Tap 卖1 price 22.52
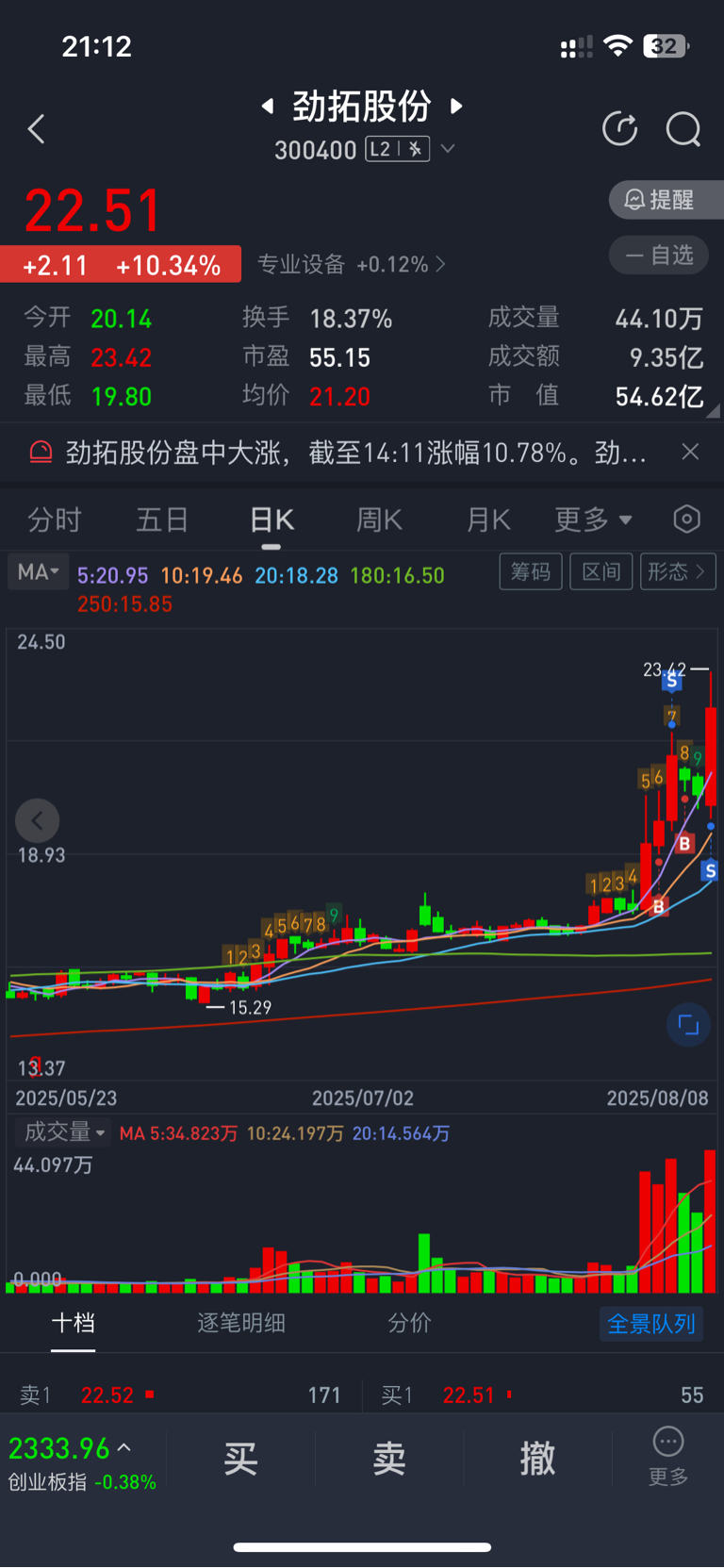The height and width of the screenshot is (1568, 724). (x=107, y=1395)
